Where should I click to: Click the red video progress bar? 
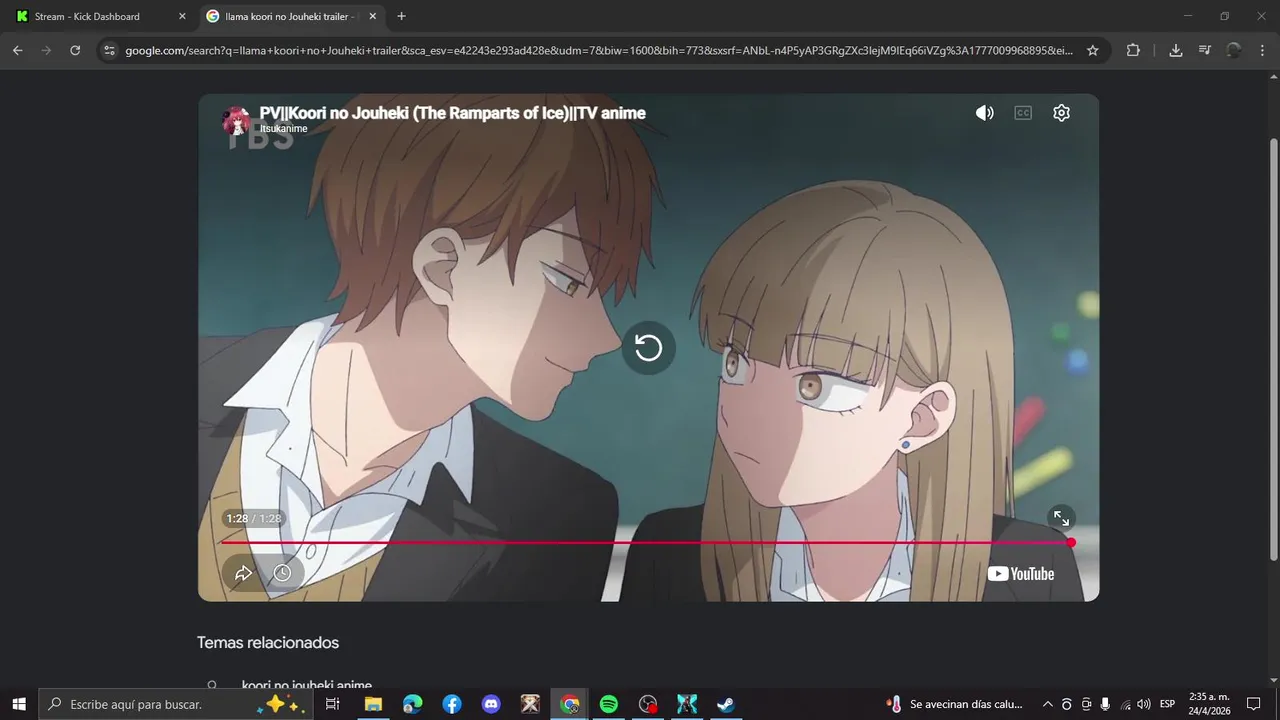(646, 543)
